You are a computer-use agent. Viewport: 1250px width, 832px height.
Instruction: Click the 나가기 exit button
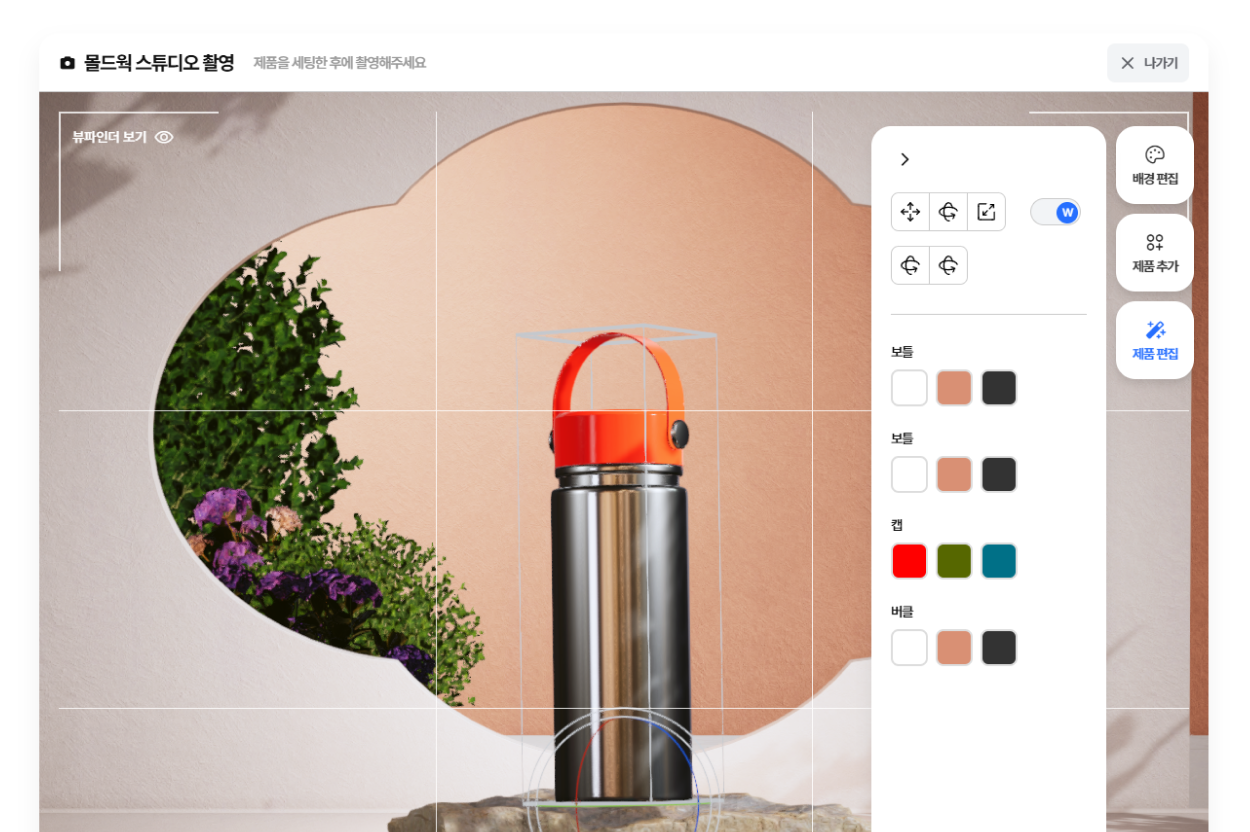pyautogui.click(x=1148, y=63)
